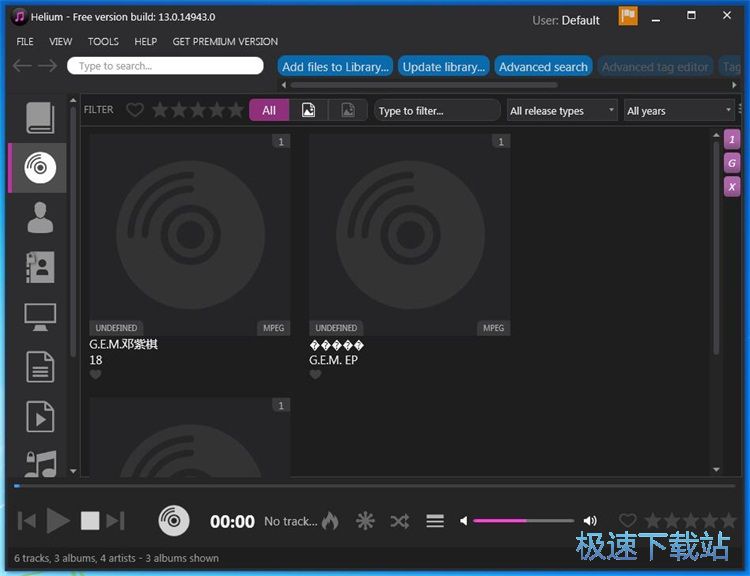The height and width of the screenshot is (576, 750).
Task: Expand the All years dropdown
Action: click(x=679, y=111)
